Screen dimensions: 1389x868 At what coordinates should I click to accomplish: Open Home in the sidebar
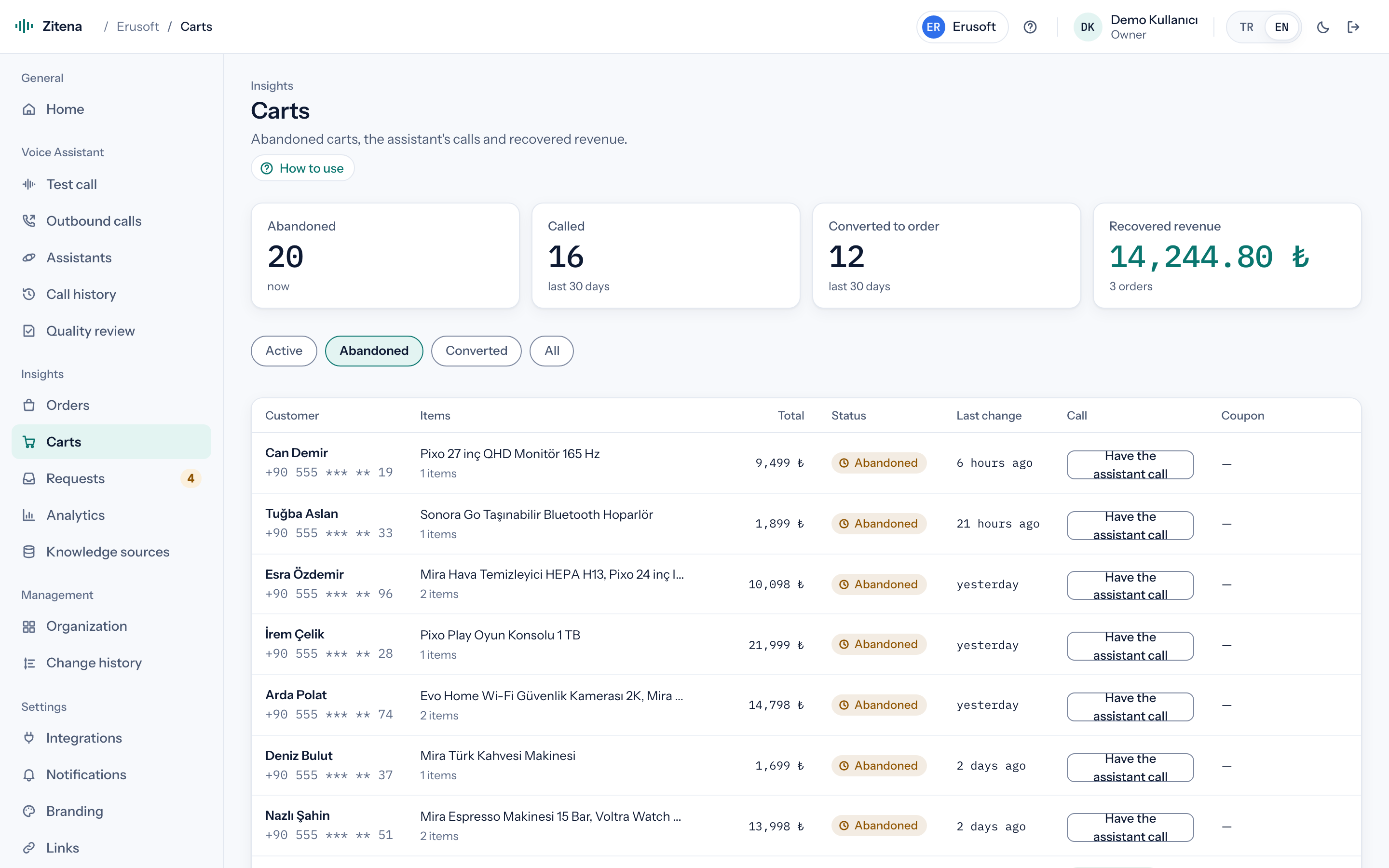click(x=111, y=109)
